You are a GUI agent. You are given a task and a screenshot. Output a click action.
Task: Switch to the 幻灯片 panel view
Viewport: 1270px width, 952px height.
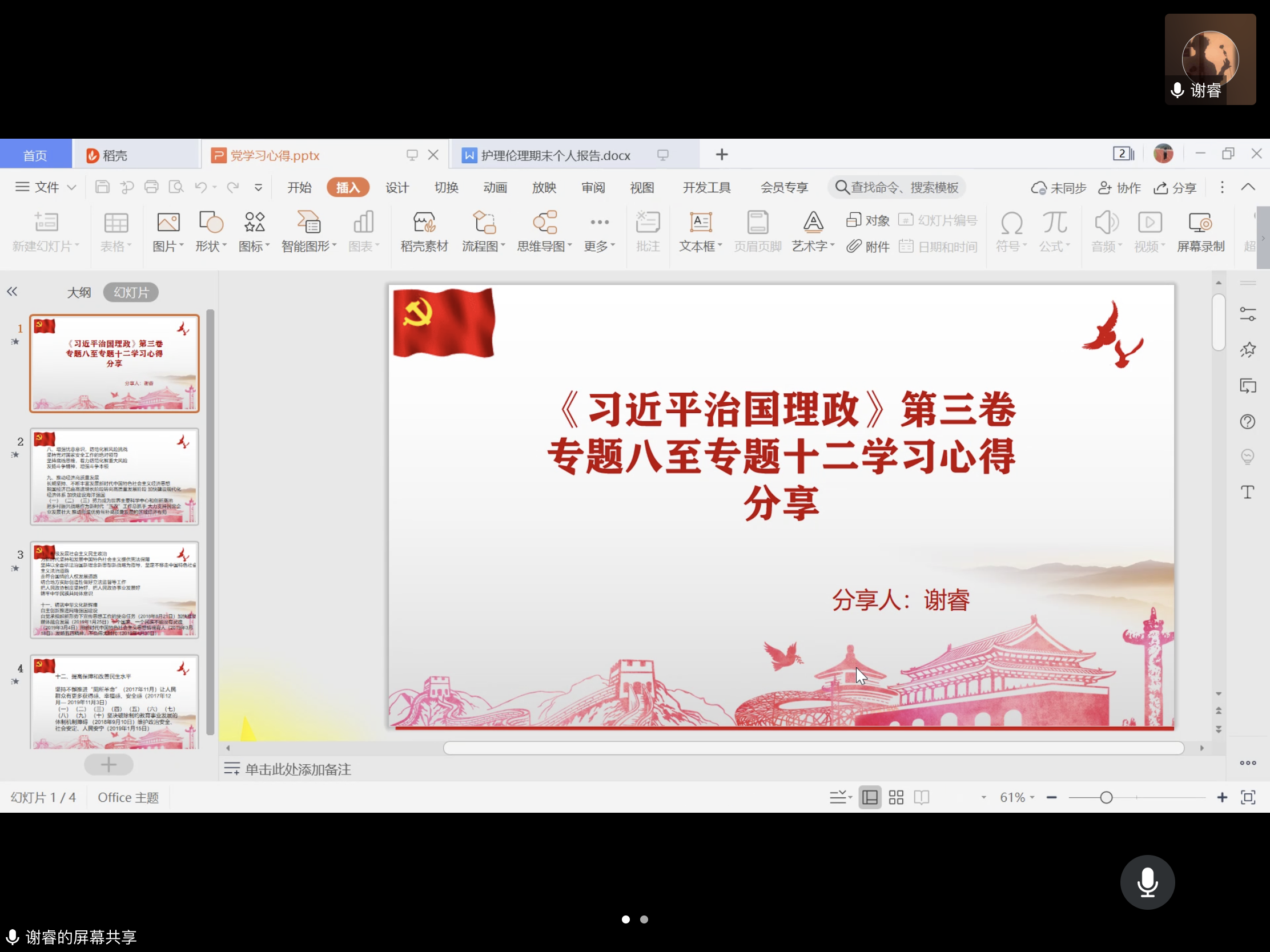coord(130,292)
